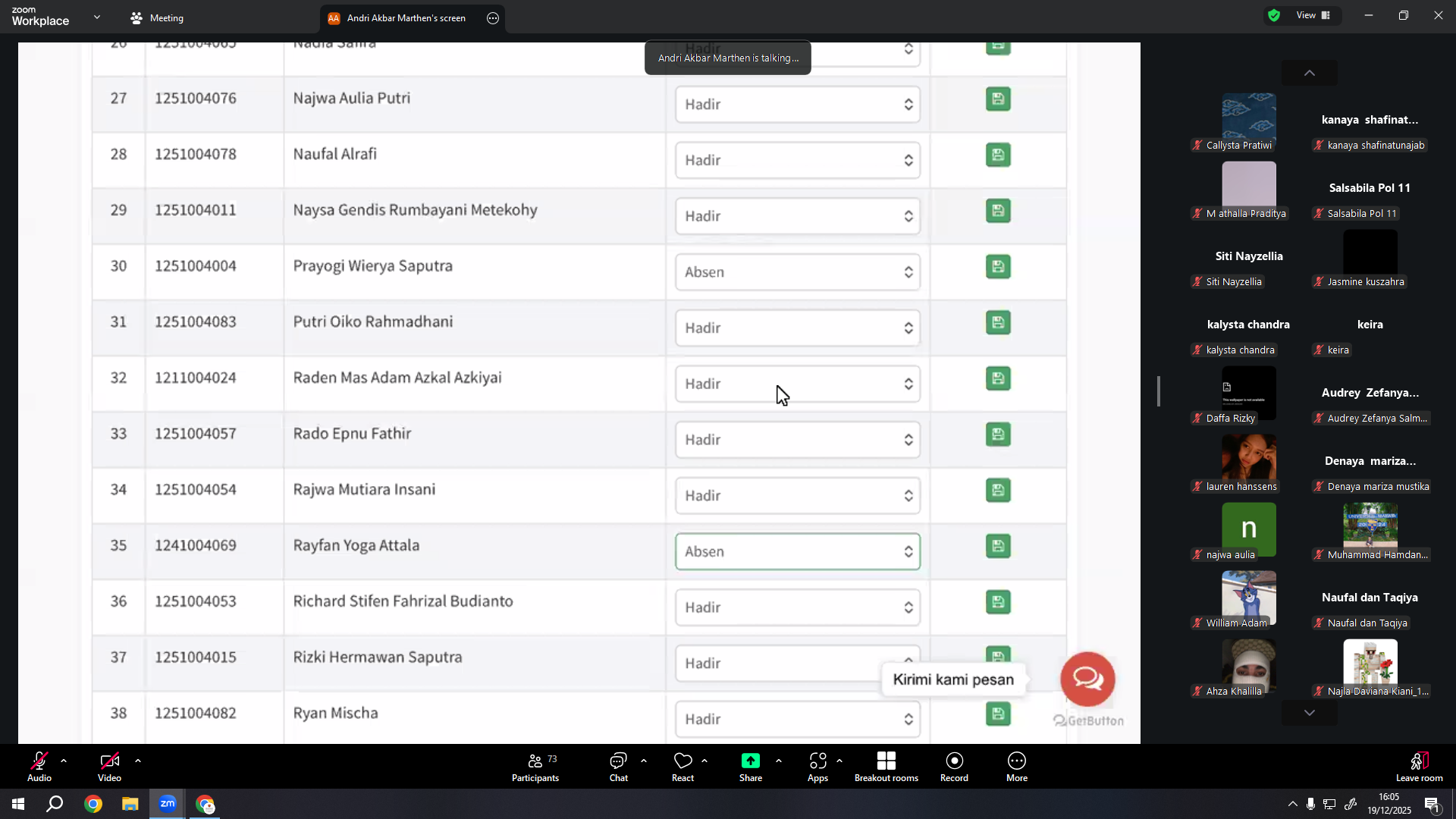Show previous participants in gallery
1456x819 pixels.
[x=1310, y=74]
